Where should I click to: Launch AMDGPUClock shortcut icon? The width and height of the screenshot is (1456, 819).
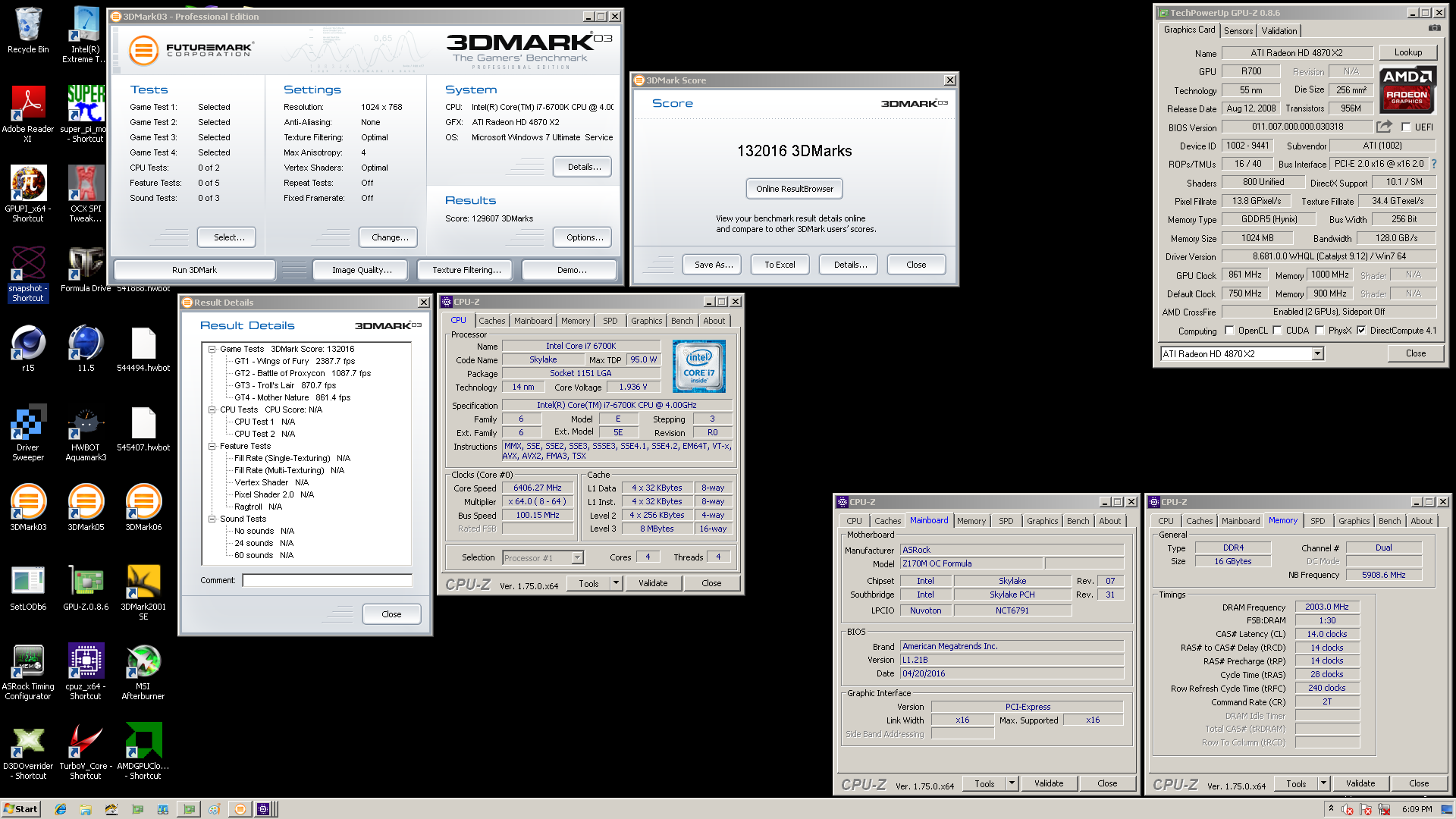pos(143,752)
